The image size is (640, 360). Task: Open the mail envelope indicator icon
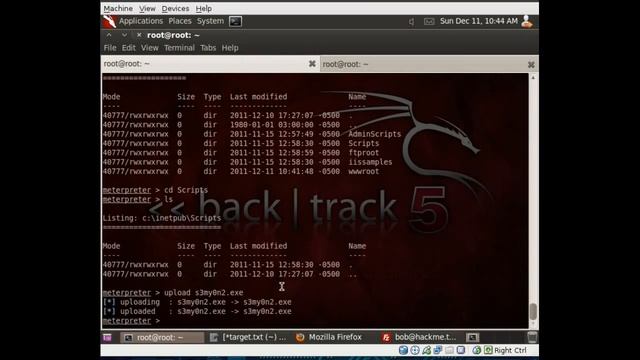pyautogui.click(x=429, y=22)
